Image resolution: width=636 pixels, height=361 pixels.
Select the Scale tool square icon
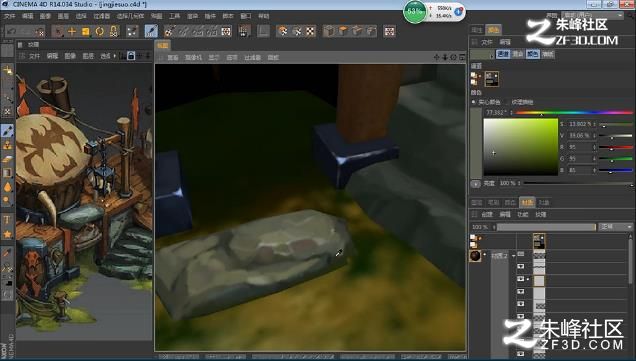coord(86,31)
